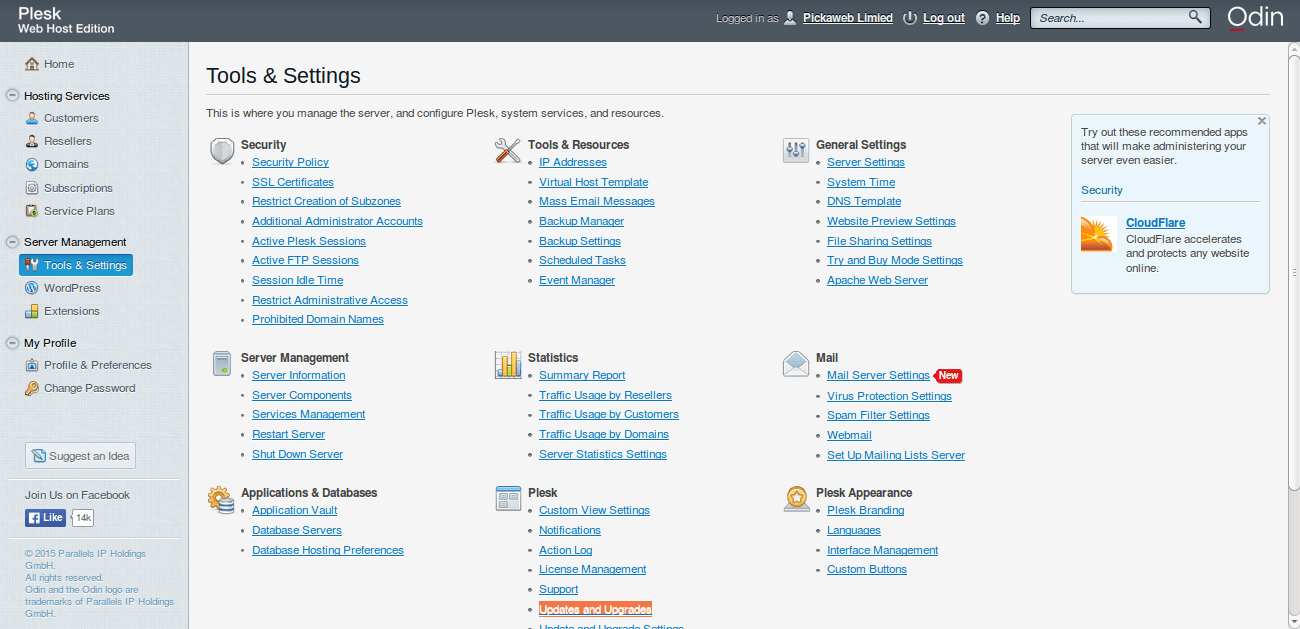This screenshot has height=629, width=1300.
Task: Open the Spam Filter Settings link
Action: tap(878, 415)
